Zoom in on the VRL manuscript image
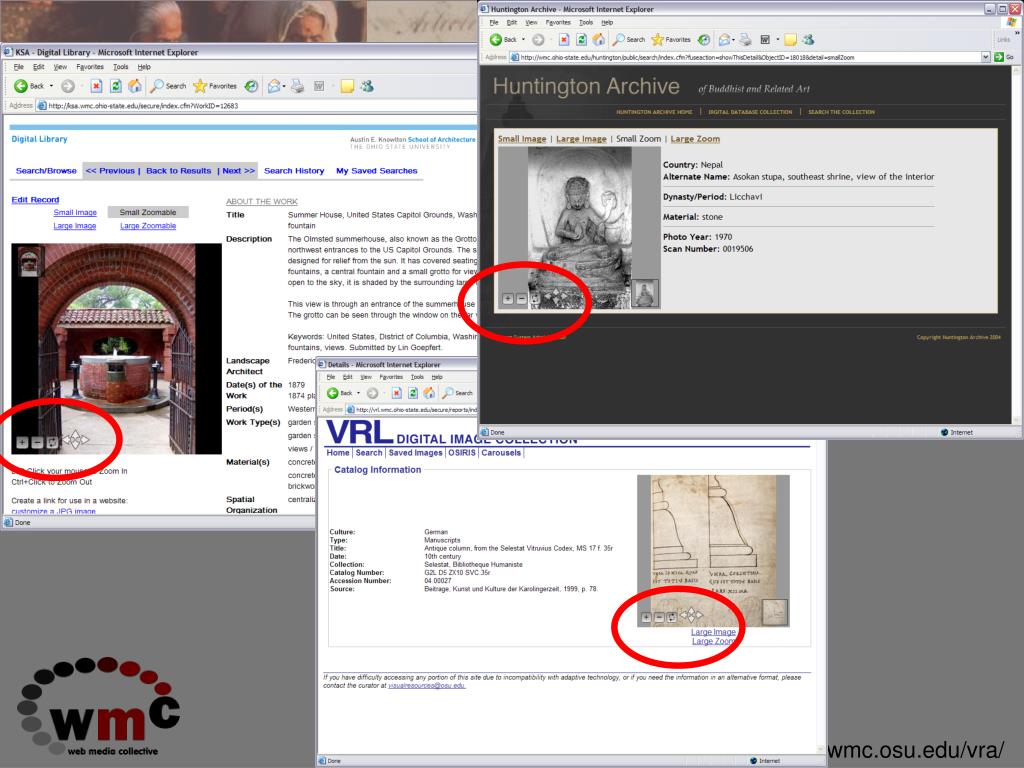The width and height of the screenshot is (1024, 768). [646, 617]
